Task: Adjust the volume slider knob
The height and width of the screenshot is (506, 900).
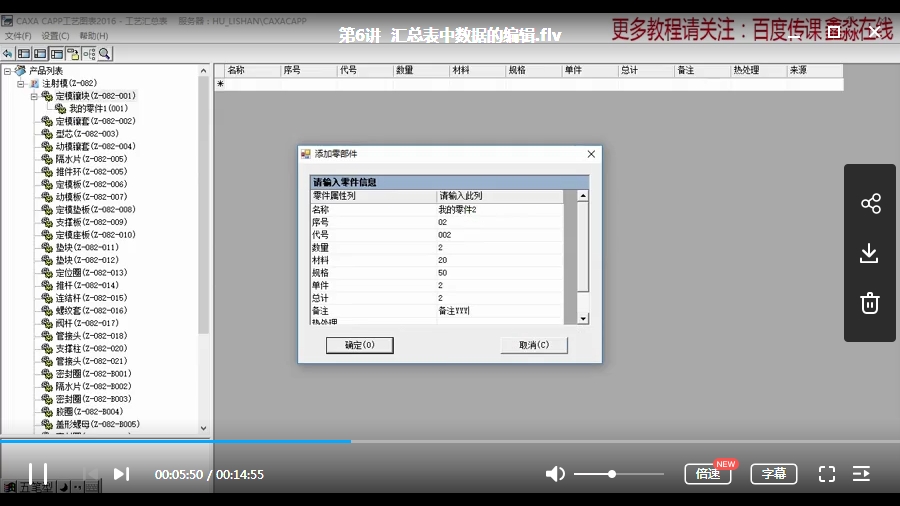Action: pyautogui.click(x=612, y=474)
